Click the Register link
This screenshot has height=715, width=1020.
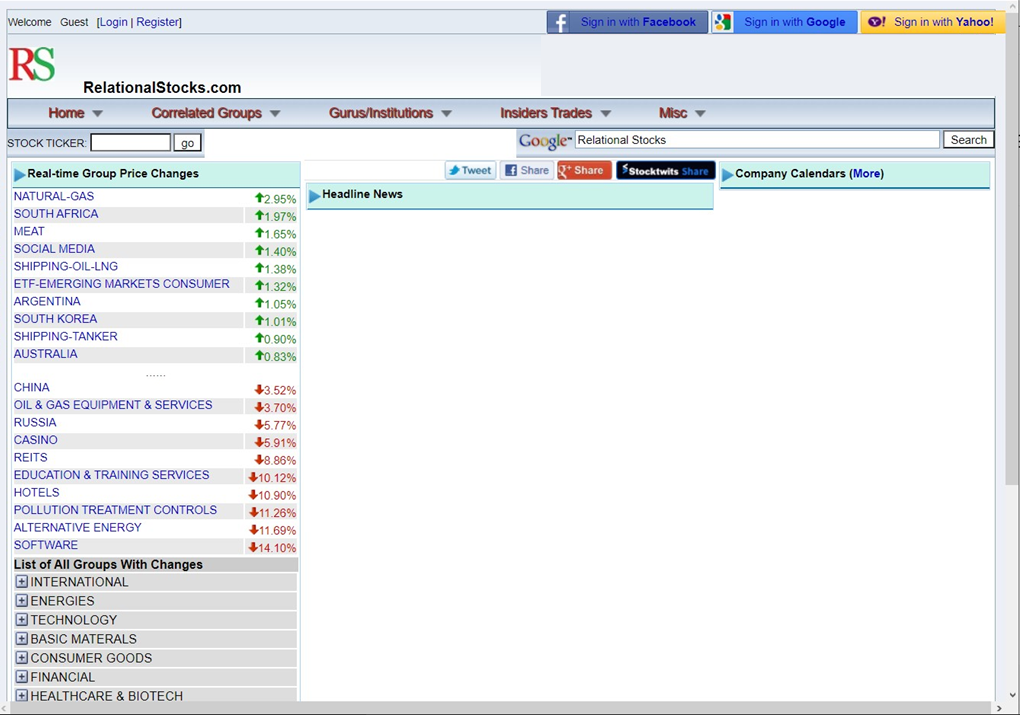click(x=157, y=22)
